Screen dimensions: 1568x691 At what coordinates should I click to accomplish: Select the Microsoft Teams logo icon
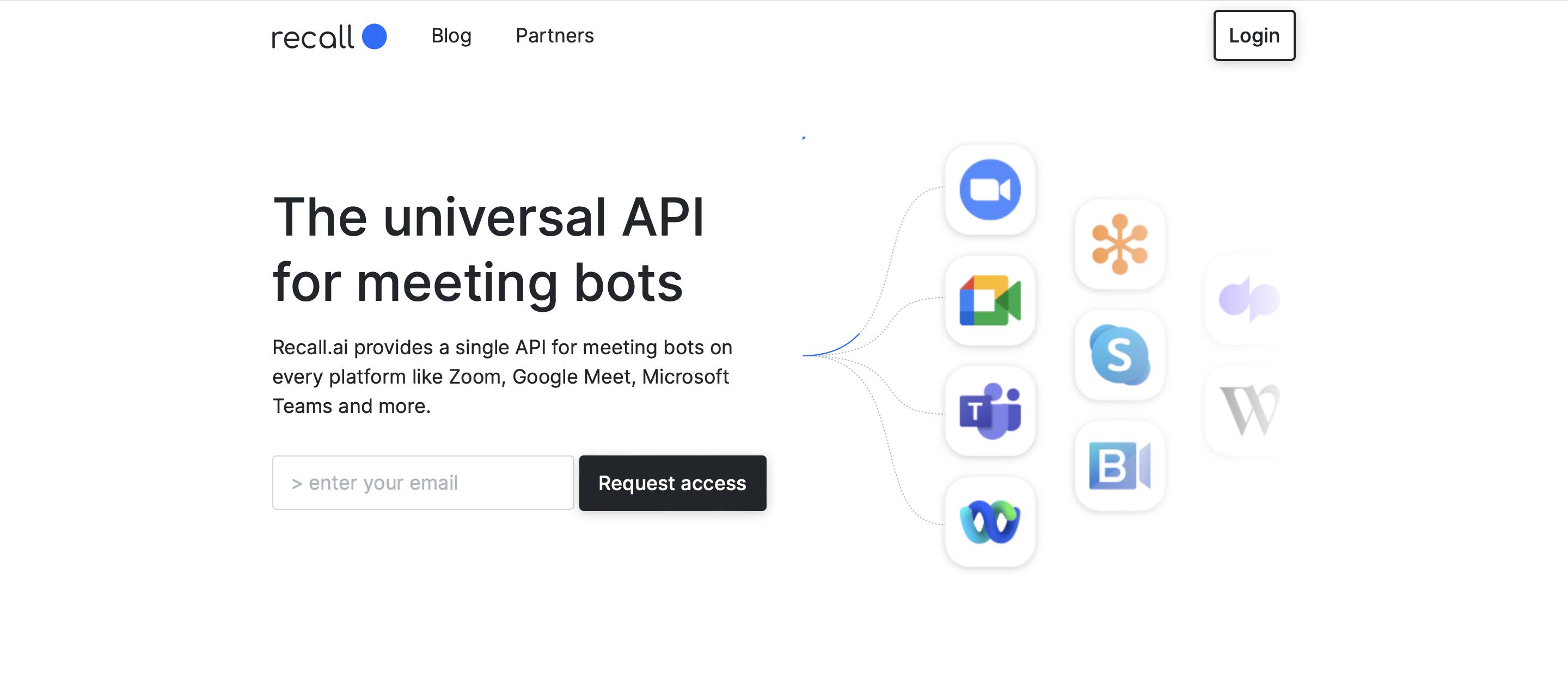point(990,411)
